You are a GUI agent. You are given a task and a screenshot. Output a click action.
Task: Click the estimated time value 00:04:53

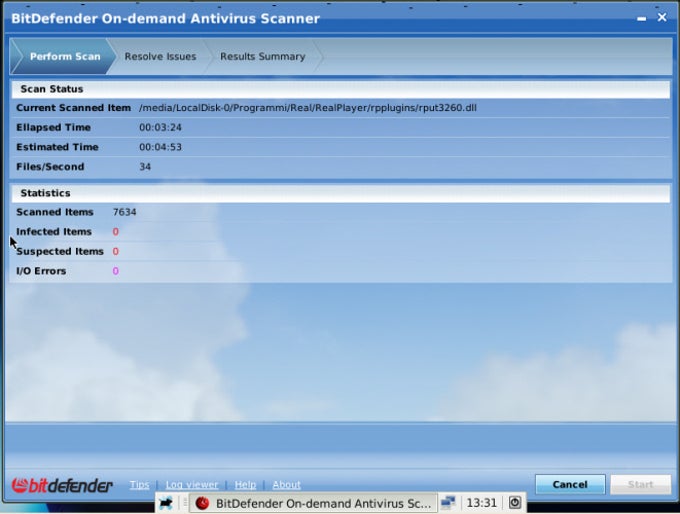[x=160, y=147]
